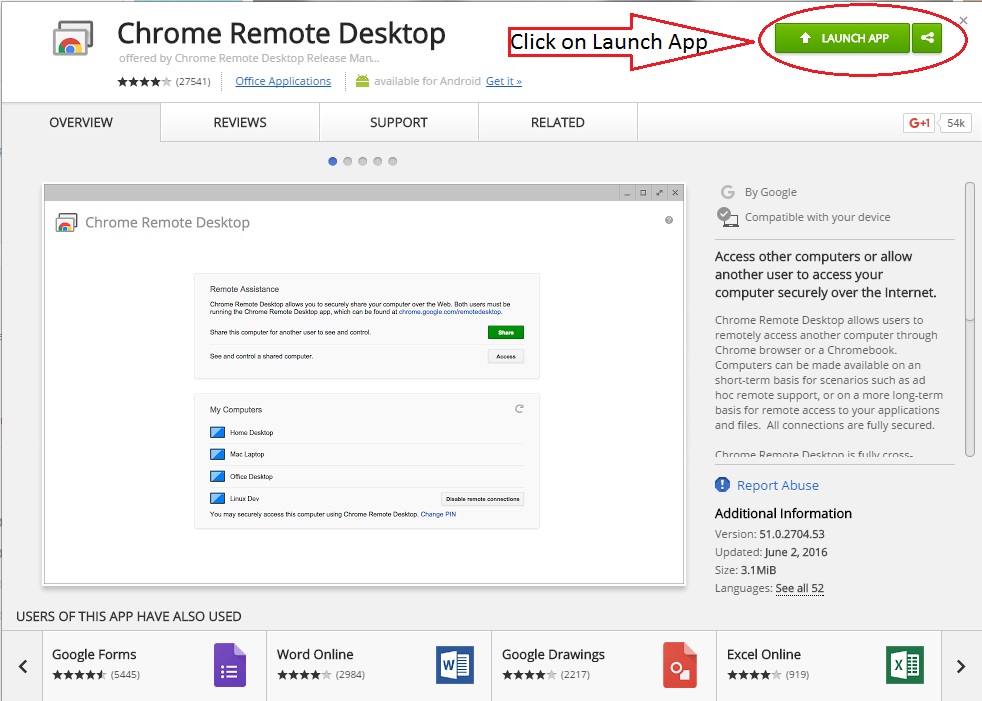Click the G+1 button
982x701 pixels.
tap(919, 123)
